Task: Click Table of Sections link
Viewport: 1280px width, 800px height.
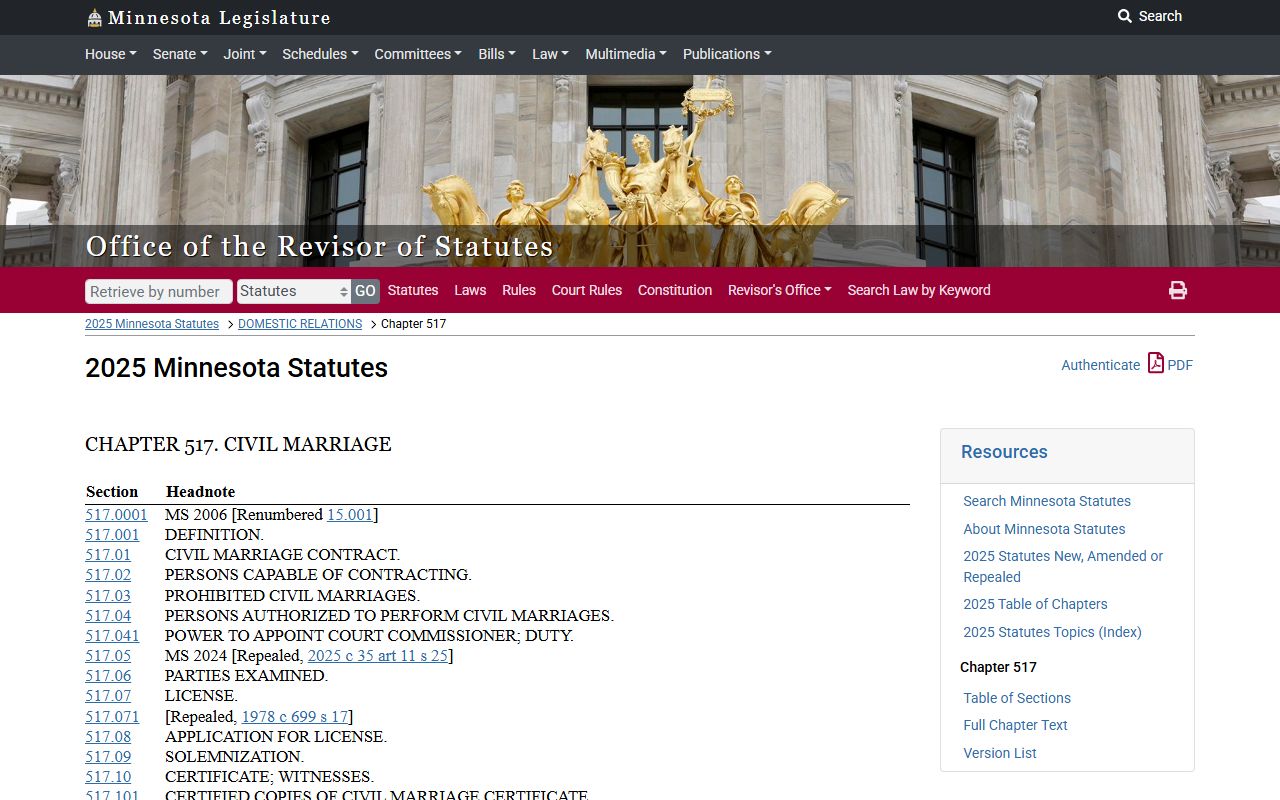Action: (1017, 698)
